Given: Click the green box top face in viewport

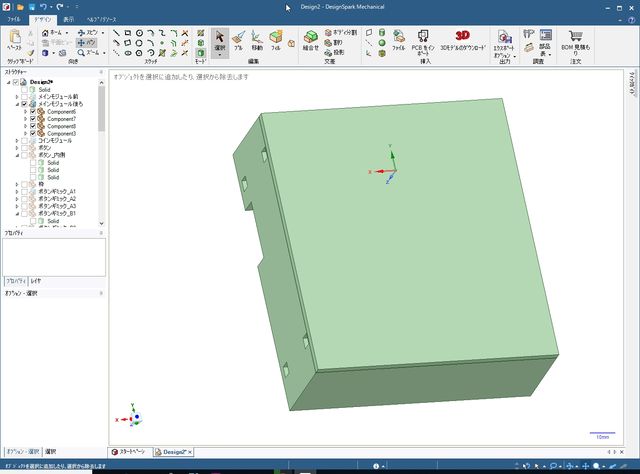Looking at the screenshot, I should pos(408,233).
